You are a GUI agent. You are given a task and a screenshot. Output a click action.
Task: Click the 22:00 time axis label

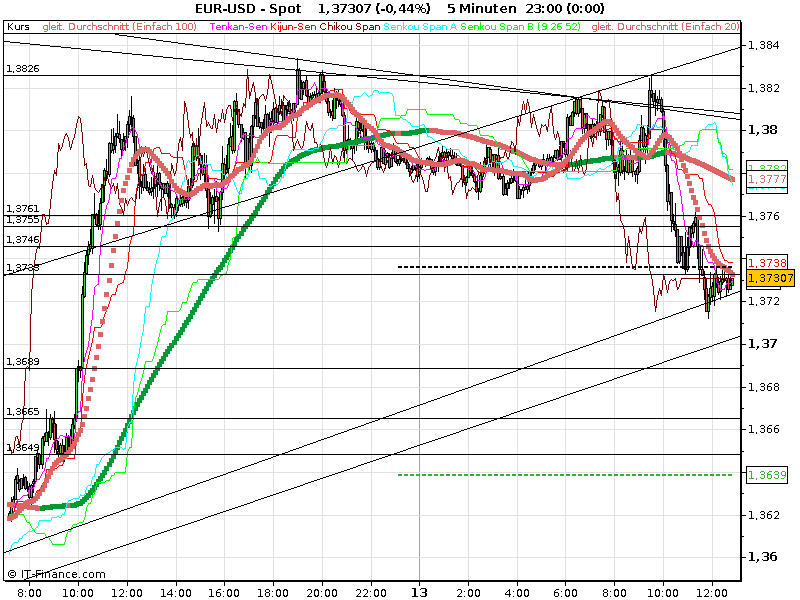pyautogui.click(x=370, y=593)
